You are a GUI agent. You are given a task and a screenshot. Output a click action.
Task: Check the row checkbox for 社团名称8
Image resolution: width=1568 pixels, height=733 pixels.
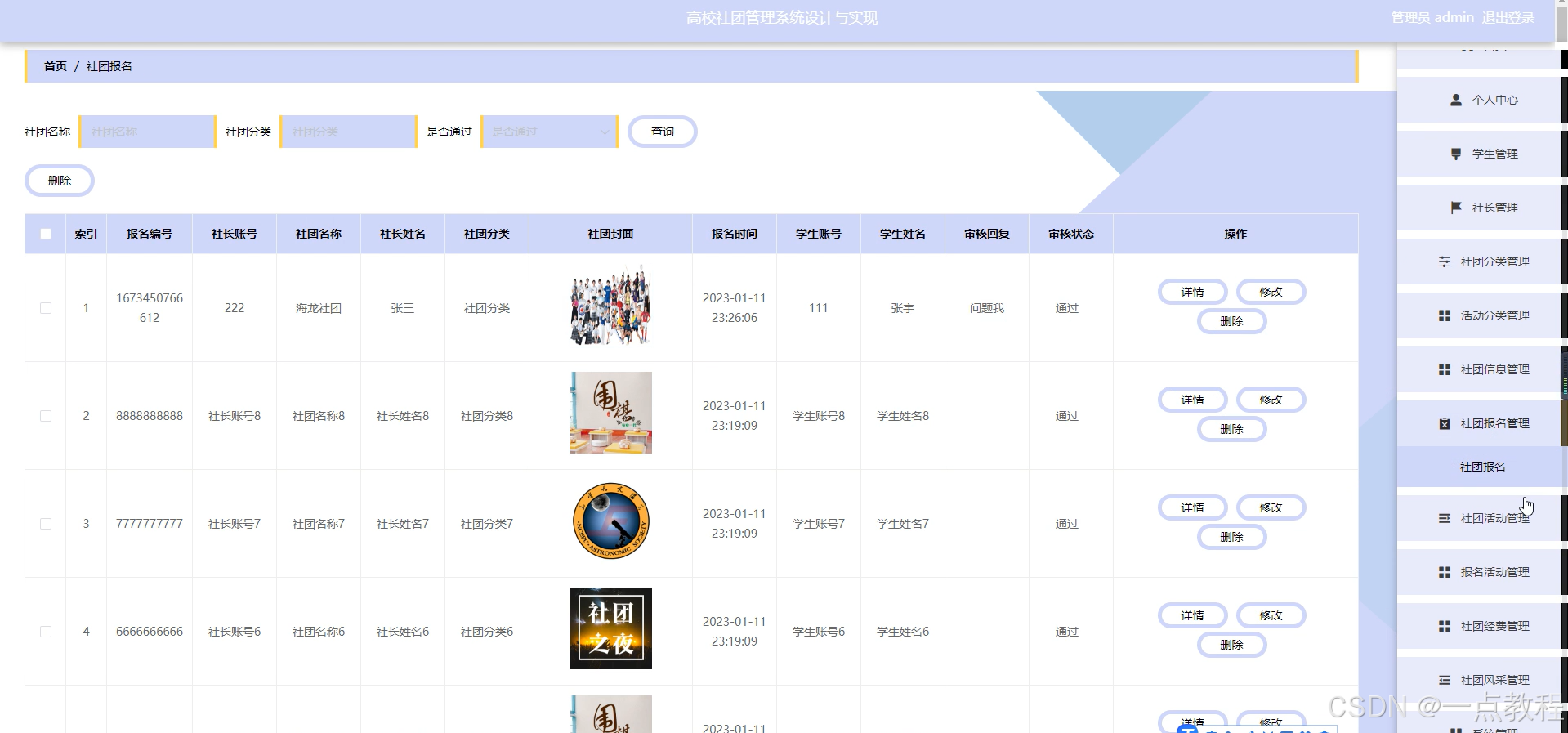[46, 416]
